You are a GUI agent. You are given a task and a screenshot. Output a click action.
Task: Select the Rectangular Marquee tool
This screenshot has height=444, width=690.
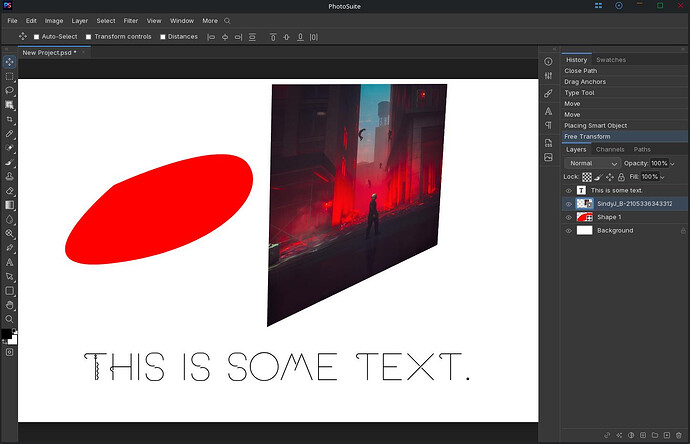pyautogui.click(x=9, y=77)
